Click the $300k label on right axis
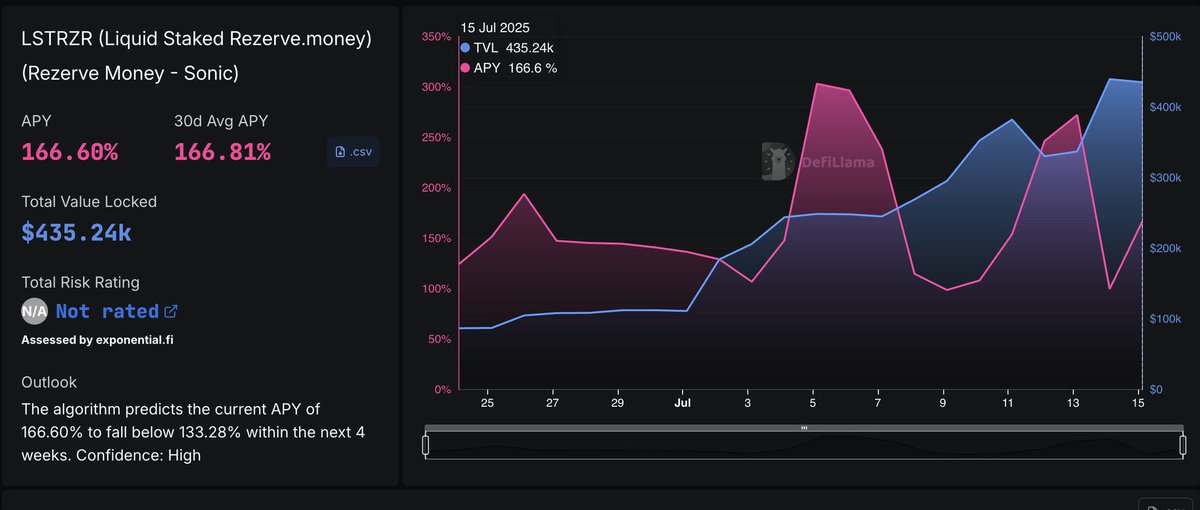This screenshot has height=510, width=1200. 1166,178
